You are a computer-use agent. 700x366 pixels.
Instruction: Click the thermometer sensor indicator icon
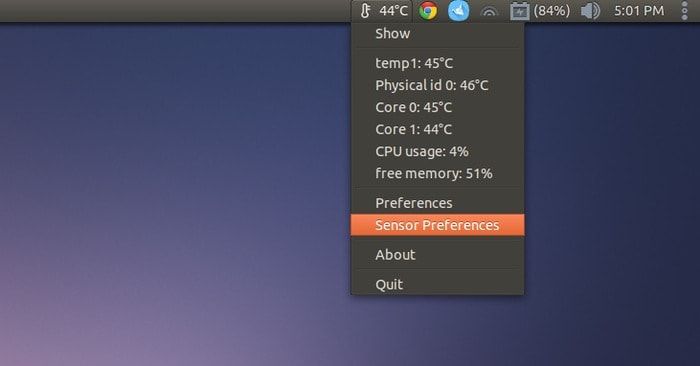pyautogui.click(x=365, y=11)
